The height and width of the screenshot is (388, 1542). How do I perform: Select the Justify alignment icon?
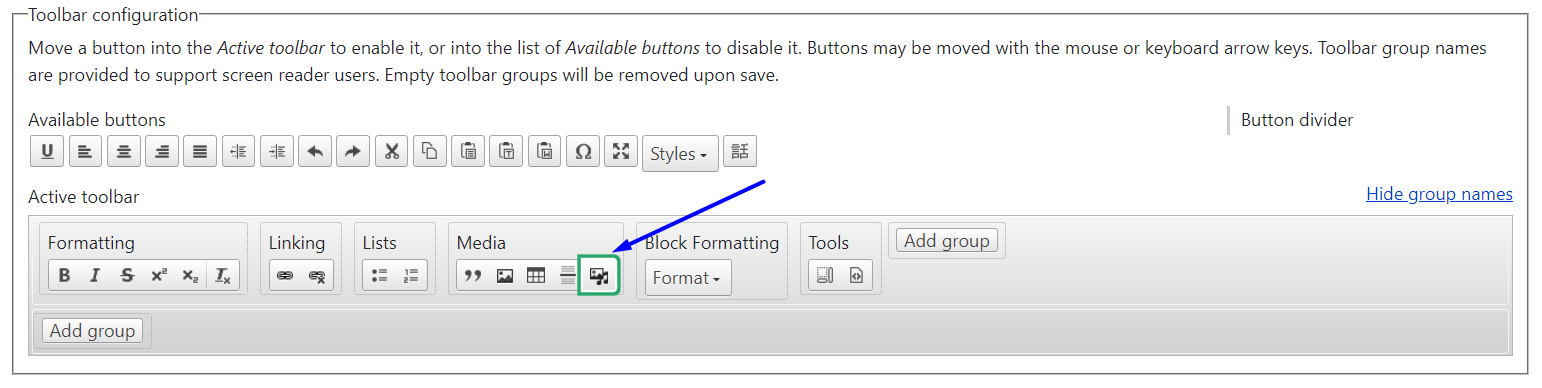click(200, 152)
